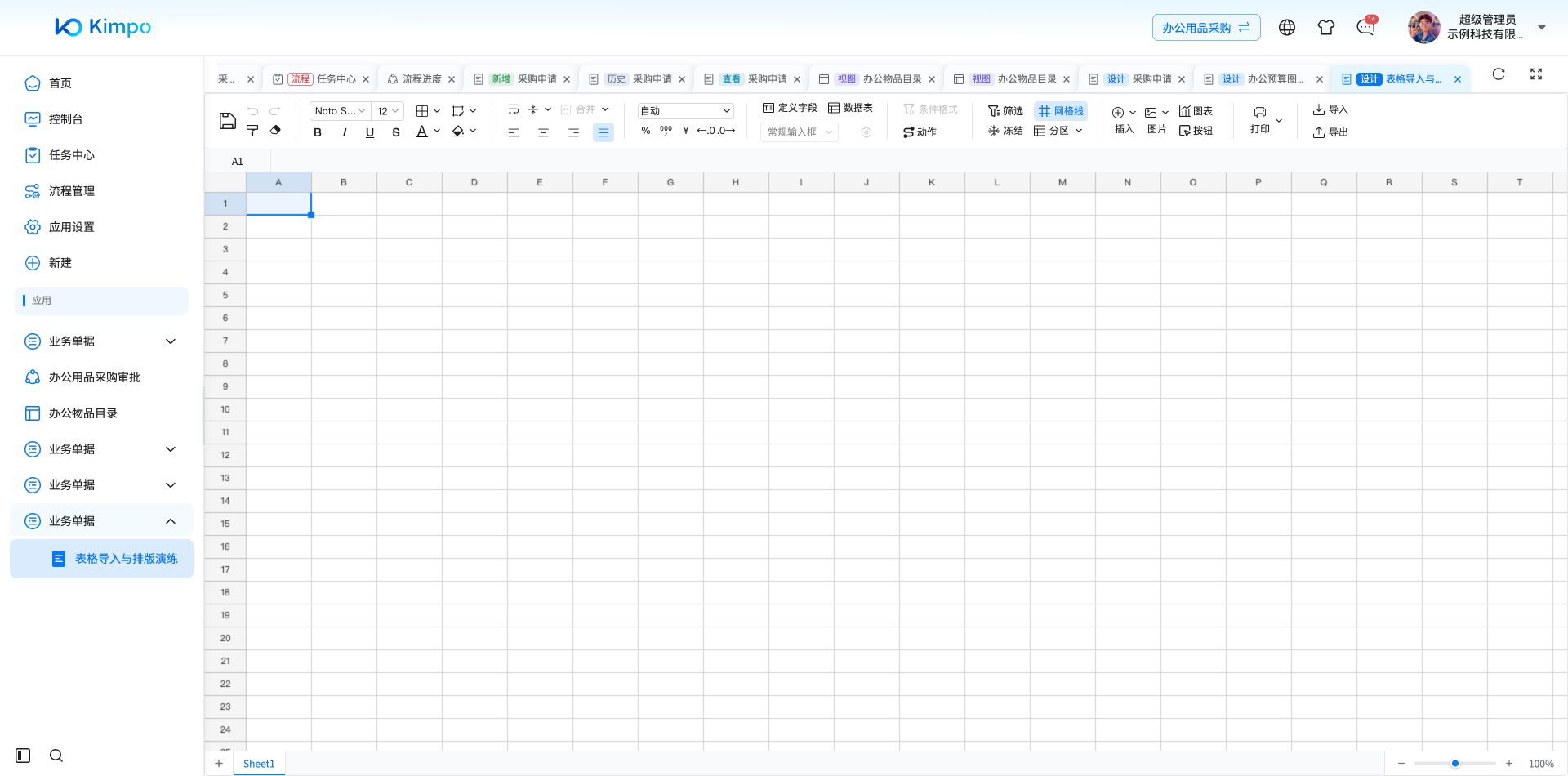Apply thousands separator format
The height and width of the screenshot is (776, 1568).
click(x=666, y=131)
